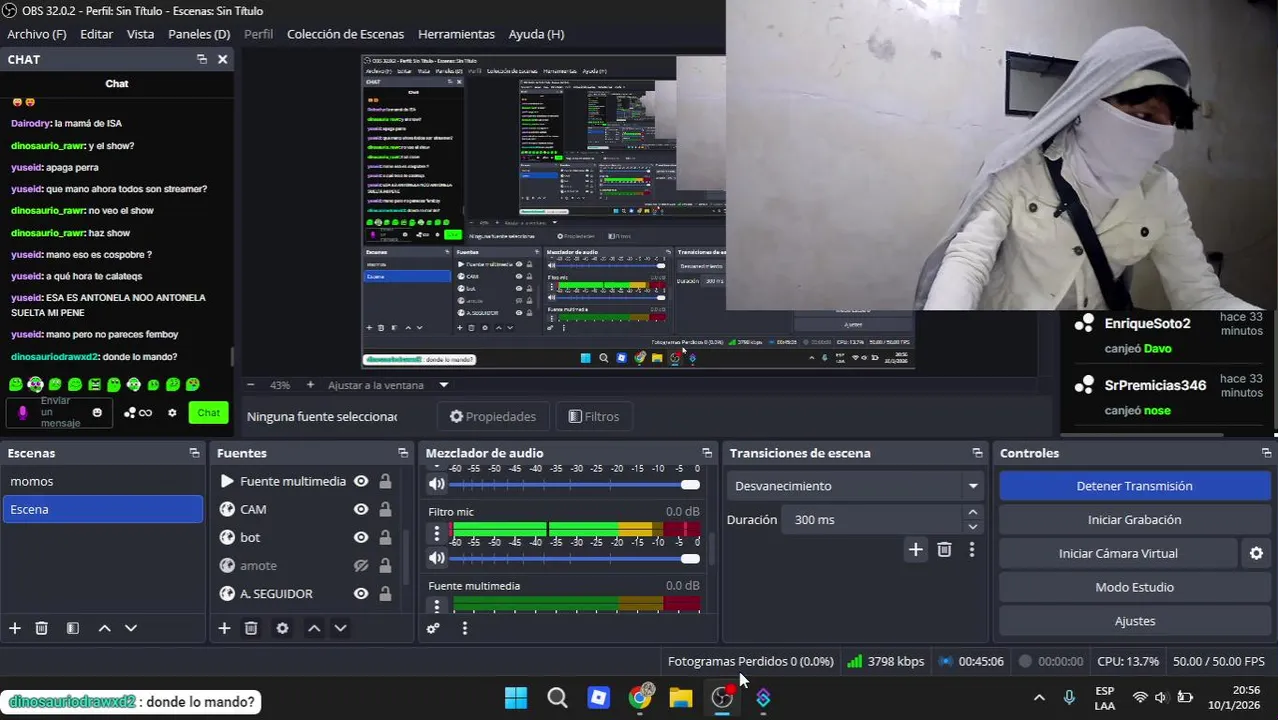Decrease transition duration with down arrow
Image resolution: width=1278 pixels, height=720 pixels.
coord(972,526)
